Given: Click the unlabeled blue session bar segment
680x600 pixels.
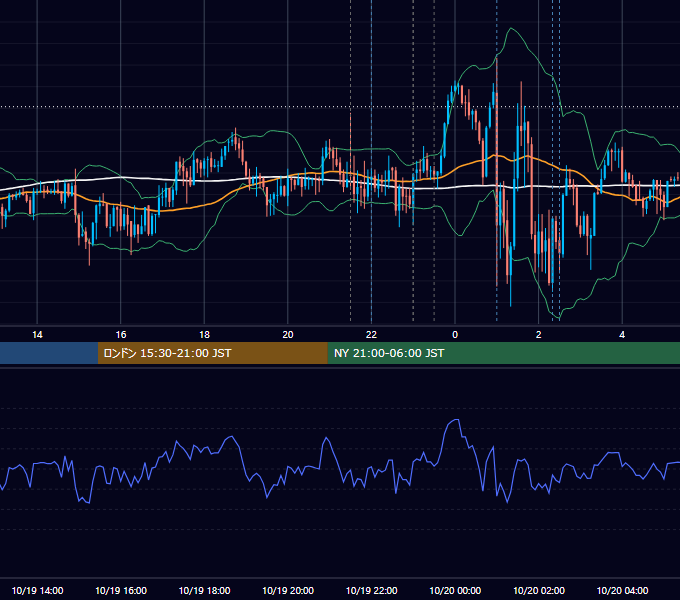Looking at the screenshot, I should point(49,353).
